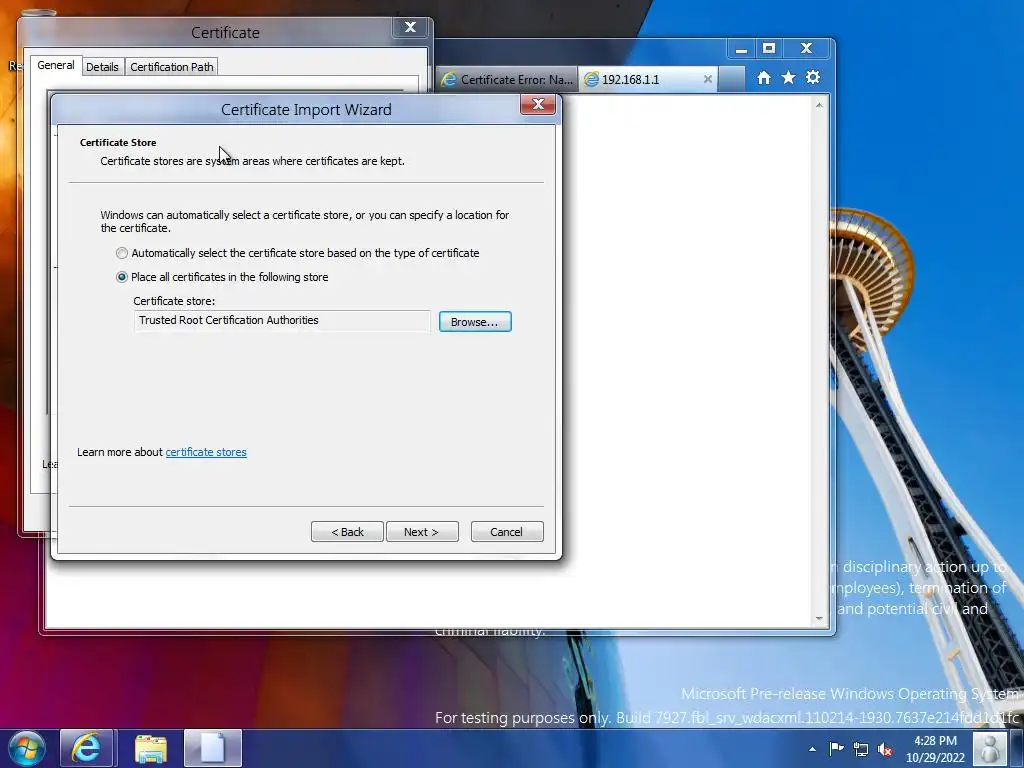This screenshot has width=1024, height=768.
Task: Open new blank tab in browser
Action: click(x=731, y=79)
